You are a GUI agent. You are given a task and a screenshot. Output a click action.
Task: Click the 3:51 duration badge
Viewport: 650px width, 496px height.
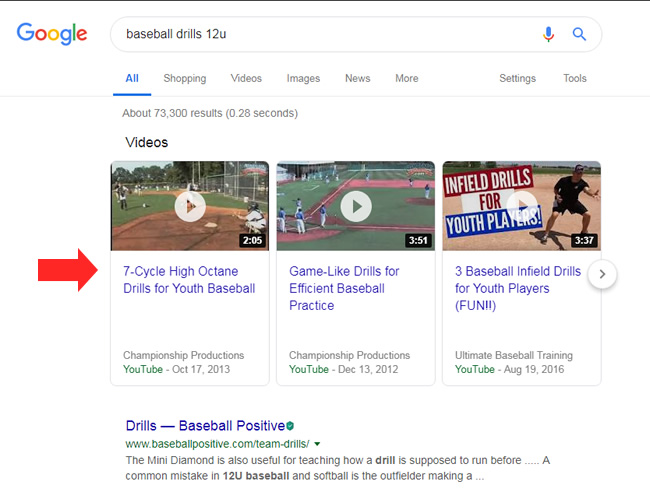coord(418,240)
